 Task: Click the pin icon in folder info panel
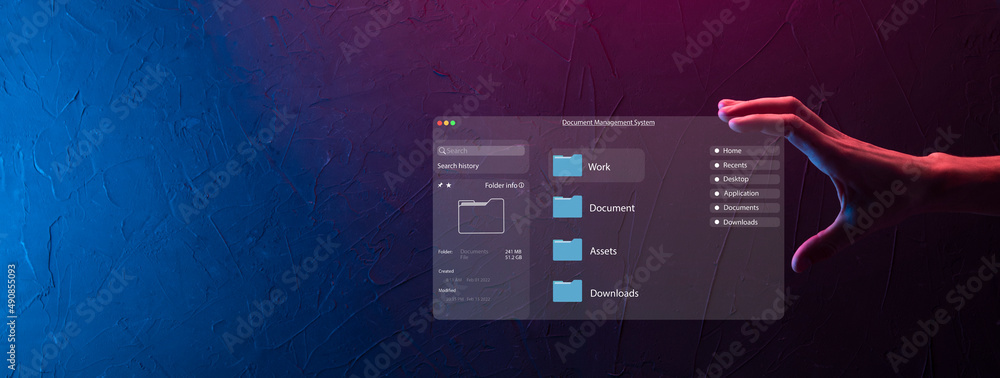tap(440, 185)
